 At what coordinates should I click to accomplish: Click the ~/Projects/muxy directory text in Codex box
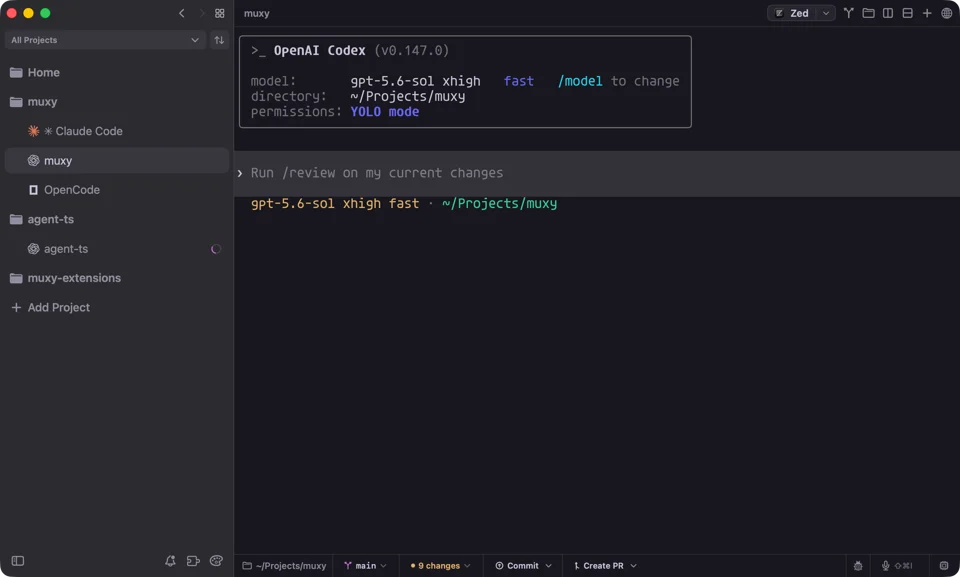(408, 96)
